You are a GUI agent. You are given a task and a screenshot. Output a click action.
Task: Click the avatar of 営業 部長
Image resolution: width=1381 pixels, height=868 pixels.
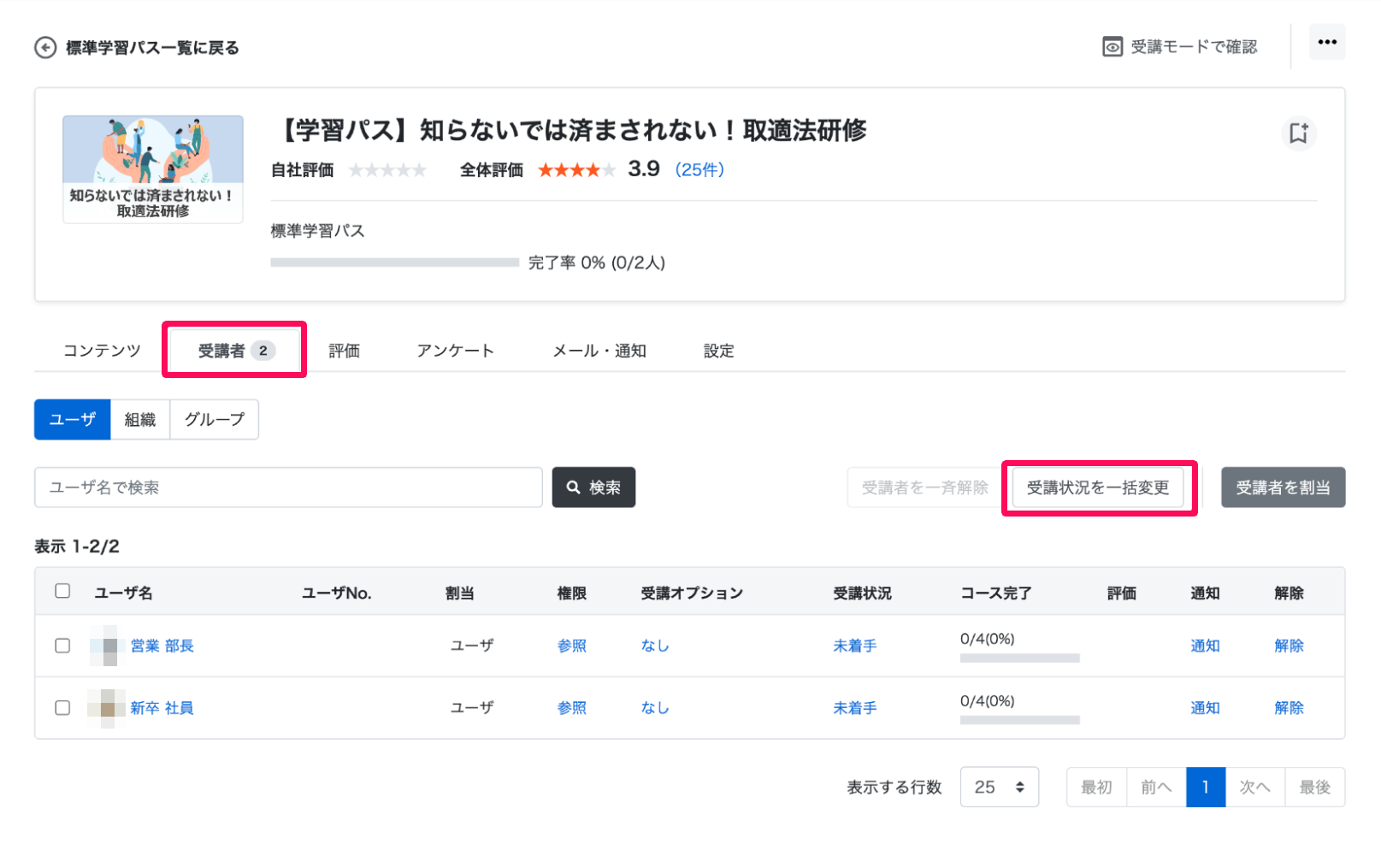tap(108, 646)
